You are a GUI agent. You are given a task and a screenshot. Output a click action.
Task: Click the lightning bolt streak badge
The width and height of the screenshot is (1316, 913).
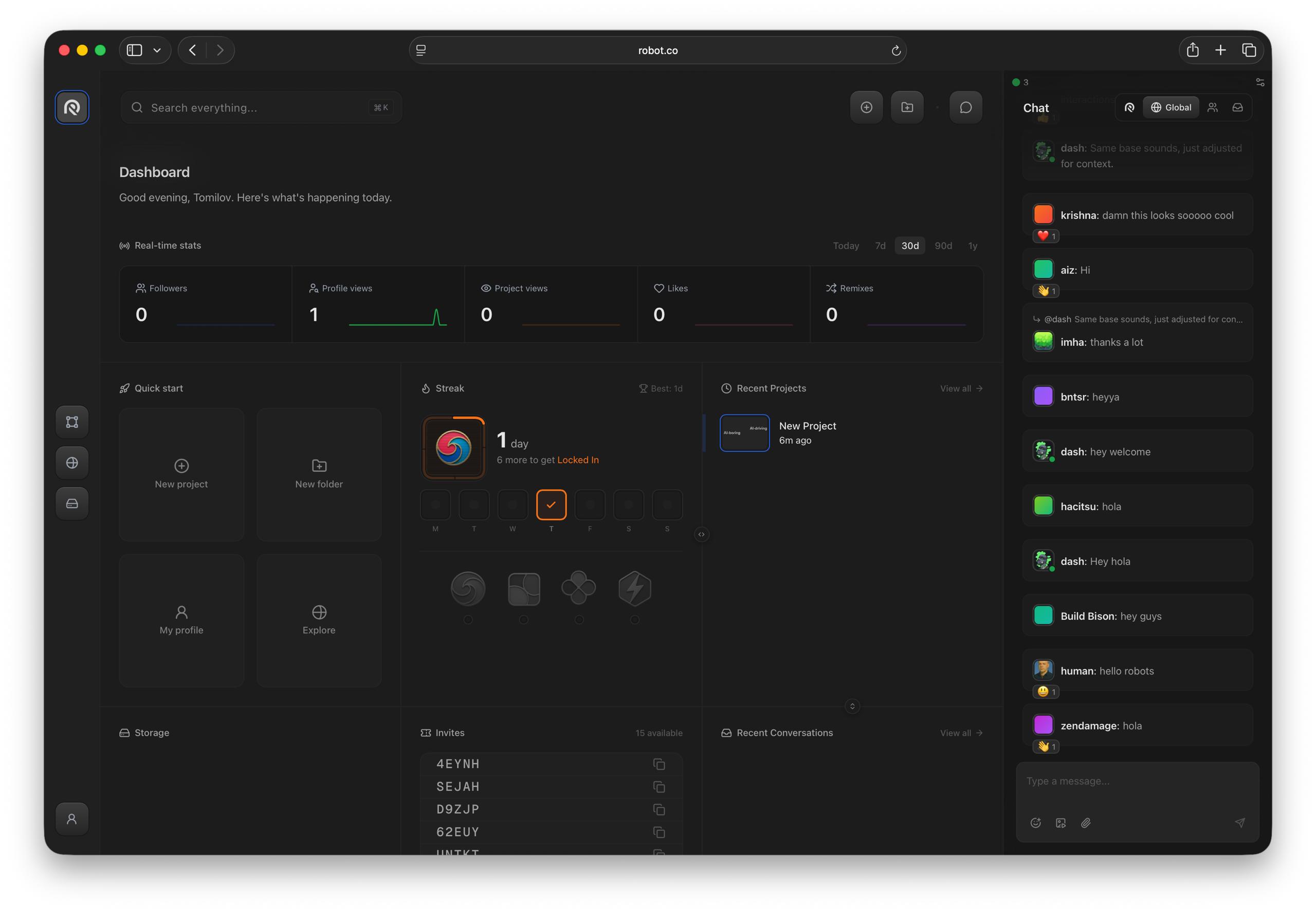coord(635,589)
